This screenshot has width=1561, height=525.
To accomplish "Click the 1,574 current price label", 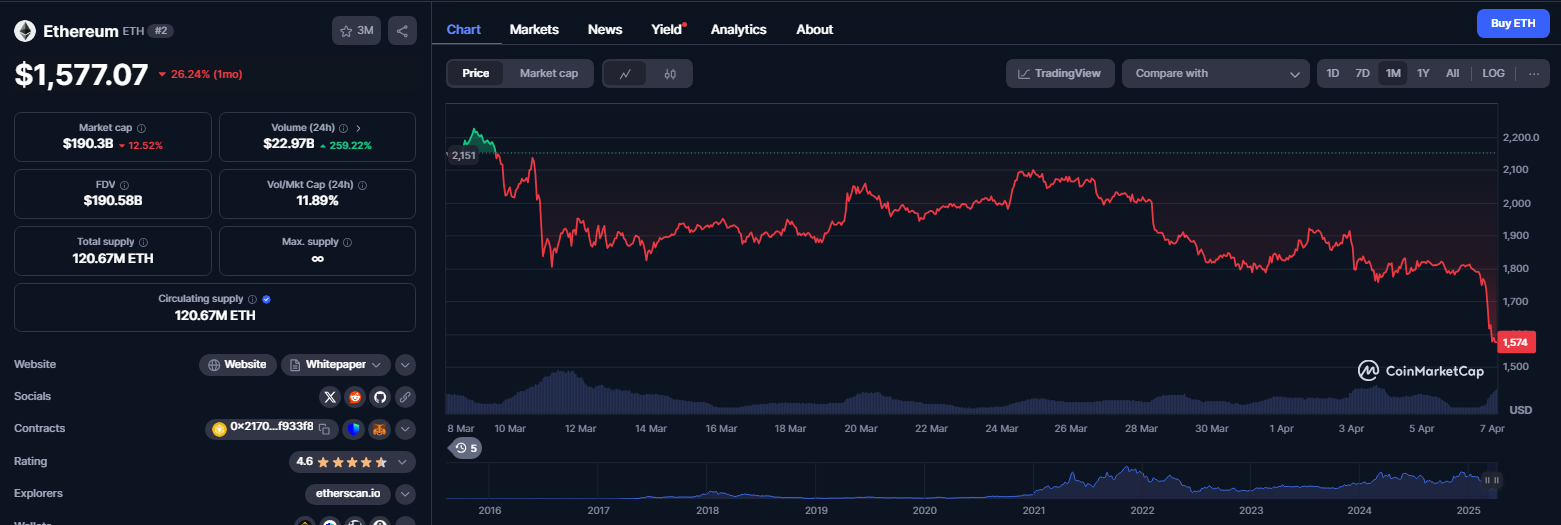I will click(x=1517, y=343).
